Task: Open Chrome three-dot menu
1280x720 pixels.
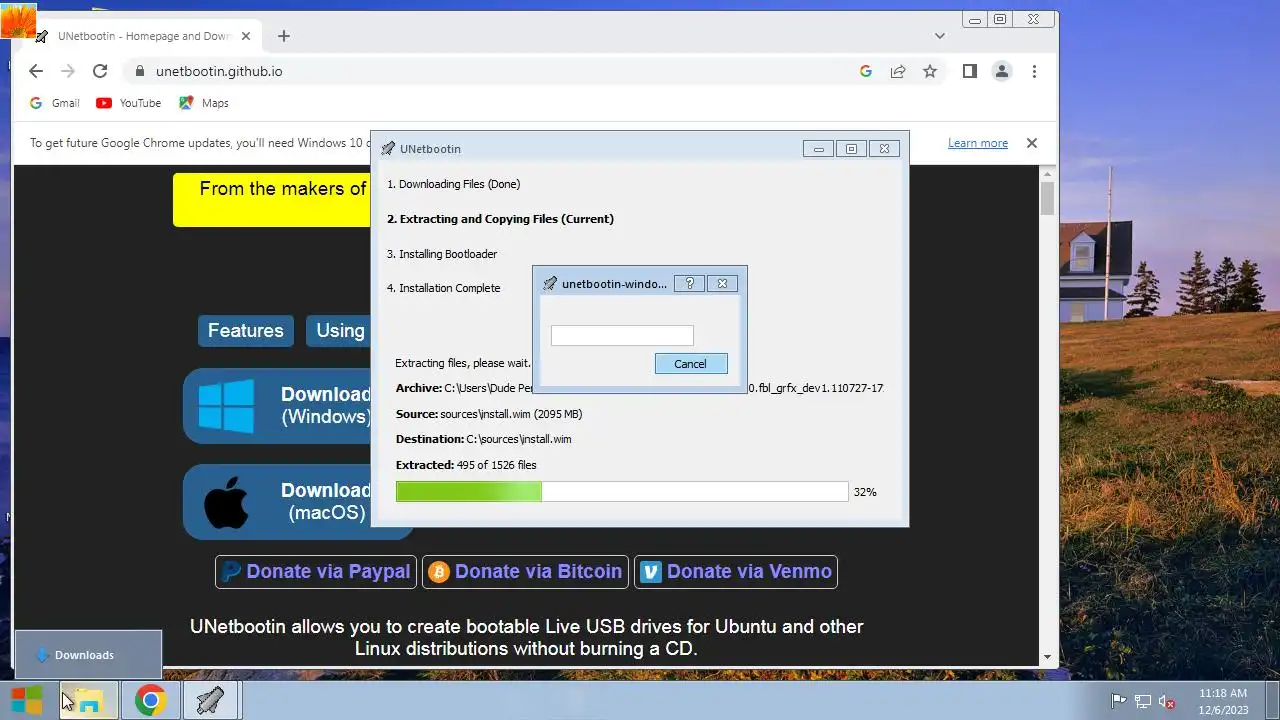Action: pos(1034,71)
